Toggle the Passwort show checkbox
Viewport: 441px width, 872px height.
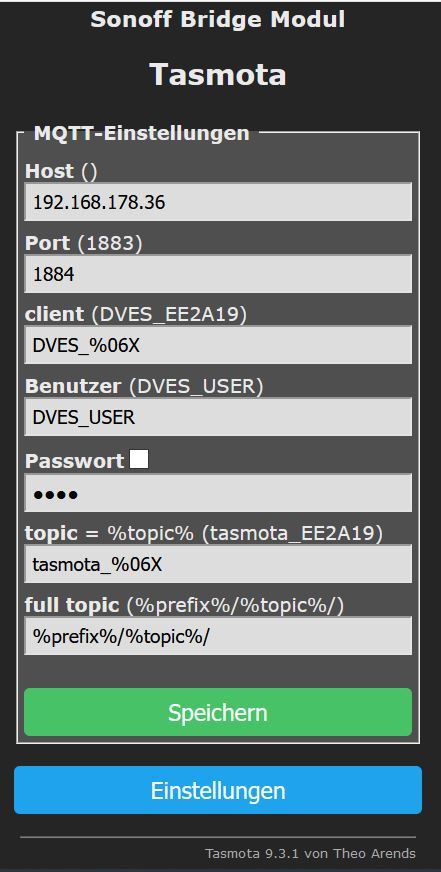pyautogui.click(x=139, y=459)
